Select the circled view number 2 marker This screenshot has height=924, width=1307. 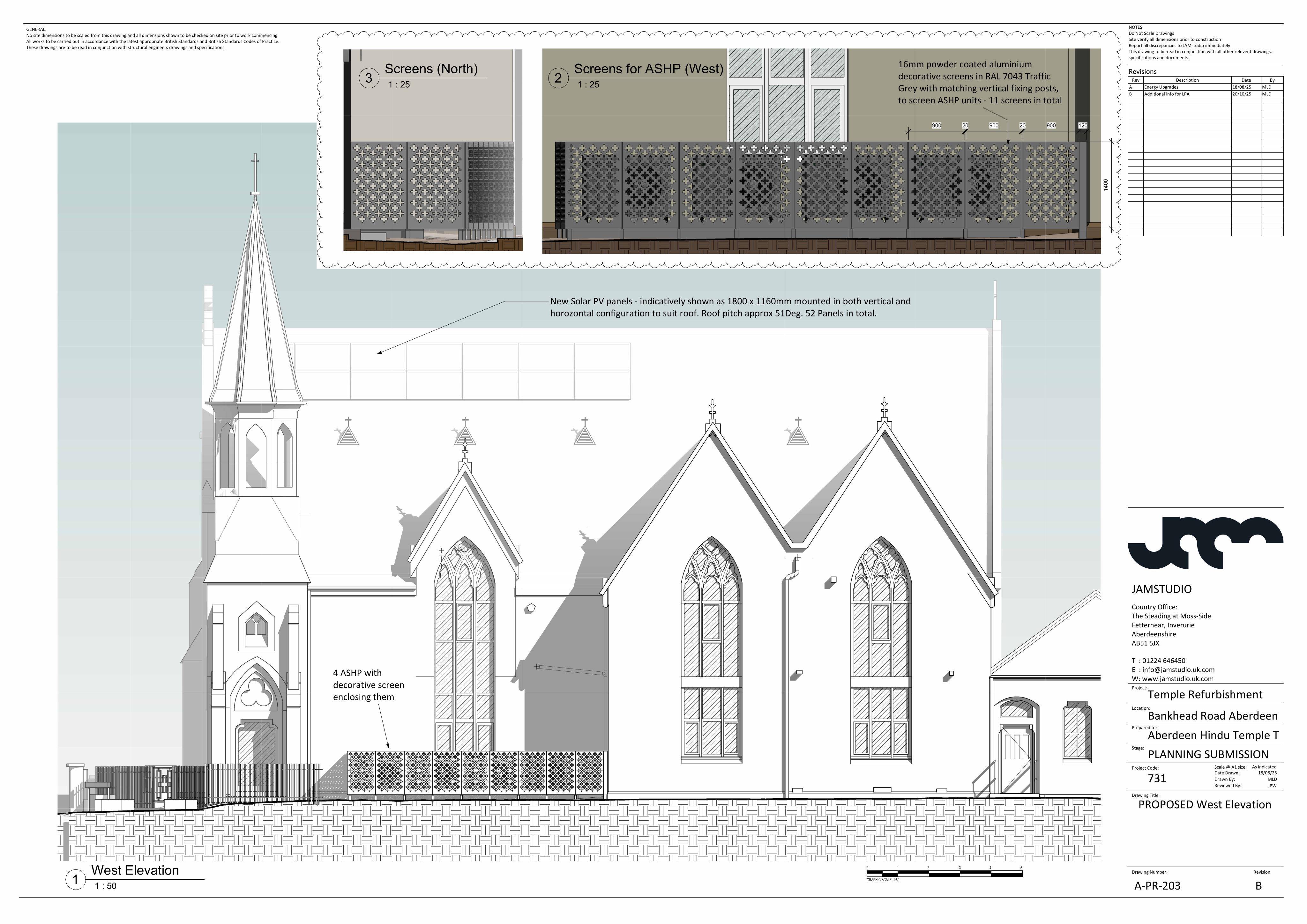pyautogui.click(x=558, y=78)
